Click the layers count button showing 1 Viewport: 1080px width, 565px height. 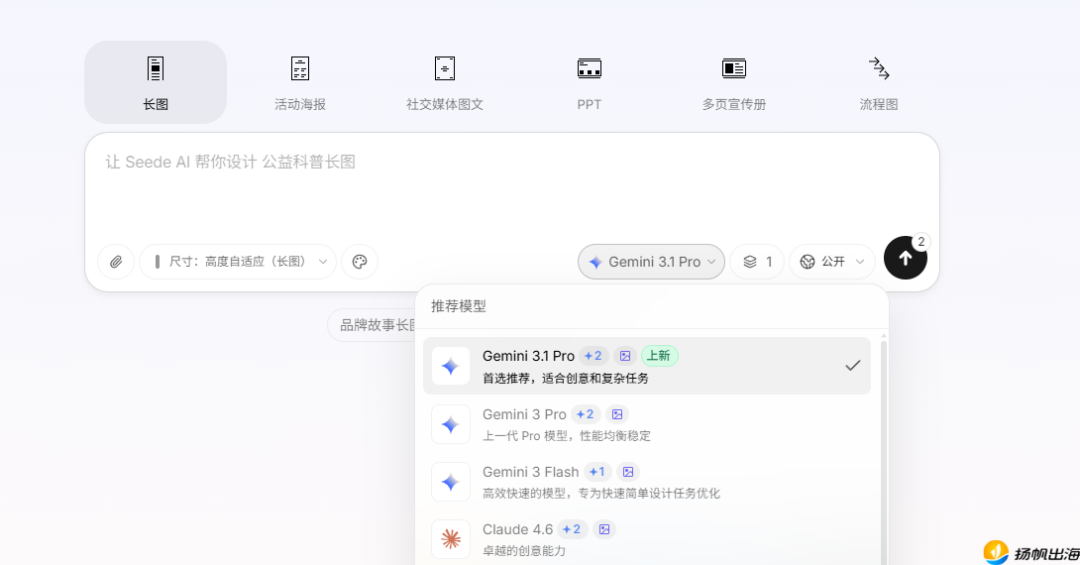(x=757, y=262)
